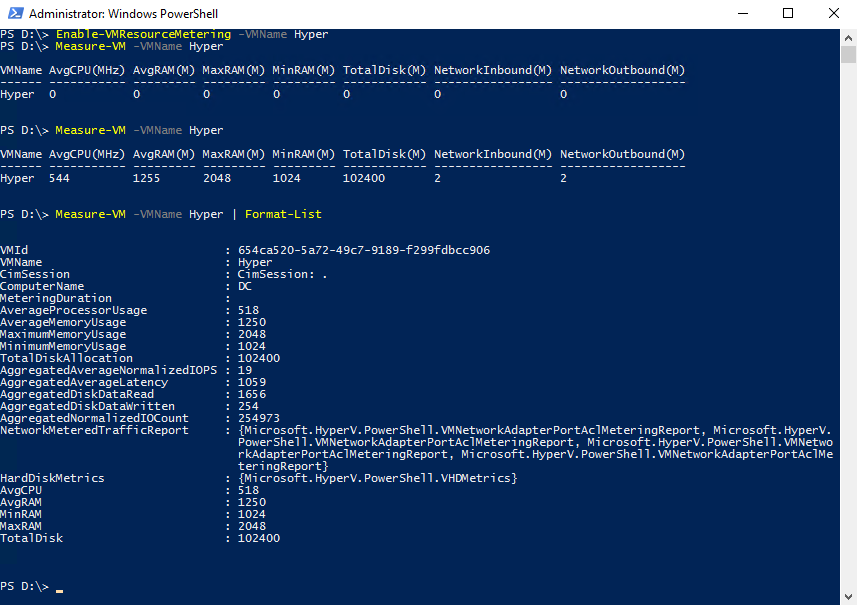Image resolution: width=857 pixels, height=605 pixels.
Task: Click the AvgRAM value 1255
Action: tap(148, 178)
